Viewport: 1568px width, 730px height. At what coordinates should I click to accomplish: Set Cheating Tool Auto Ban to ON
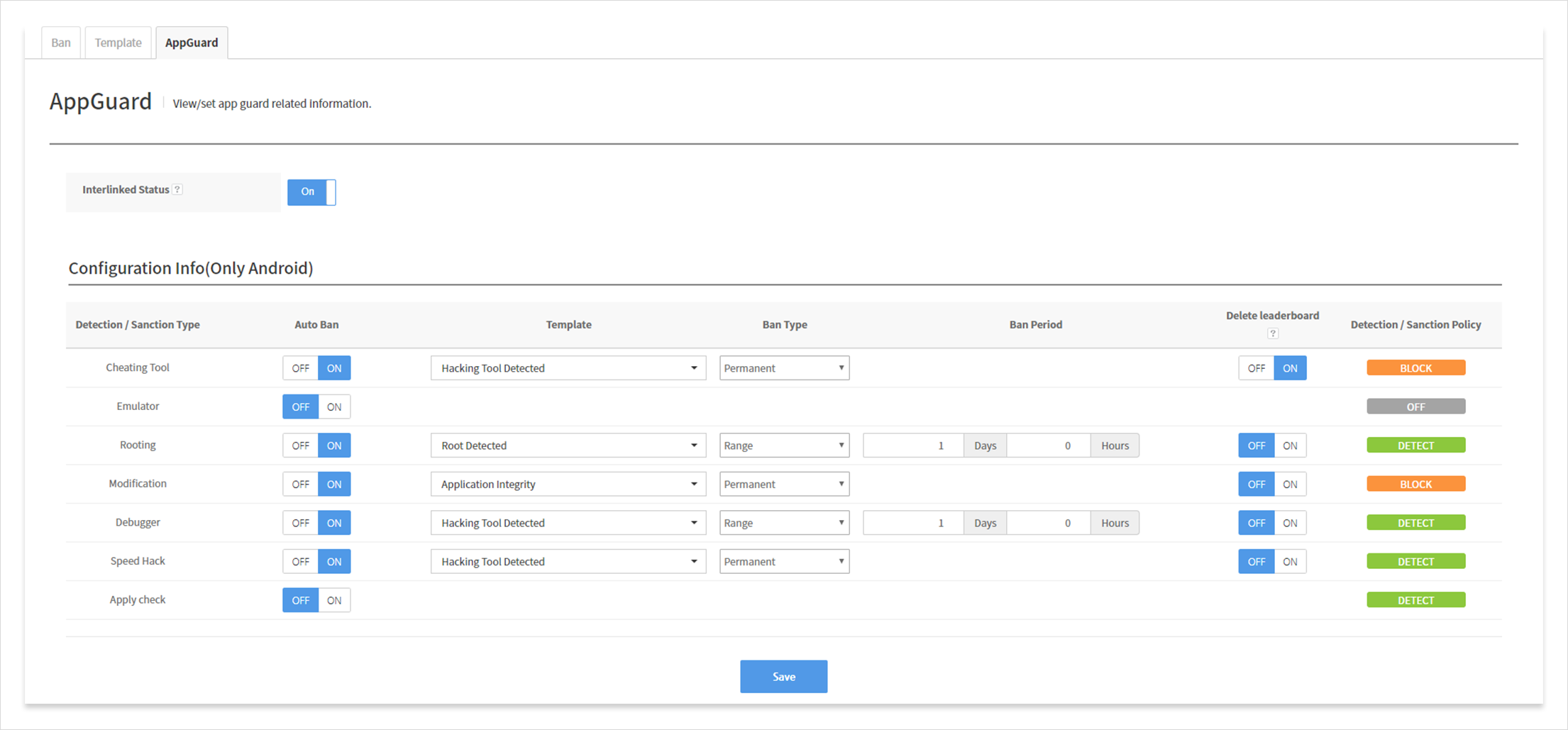tap(334, 368)
